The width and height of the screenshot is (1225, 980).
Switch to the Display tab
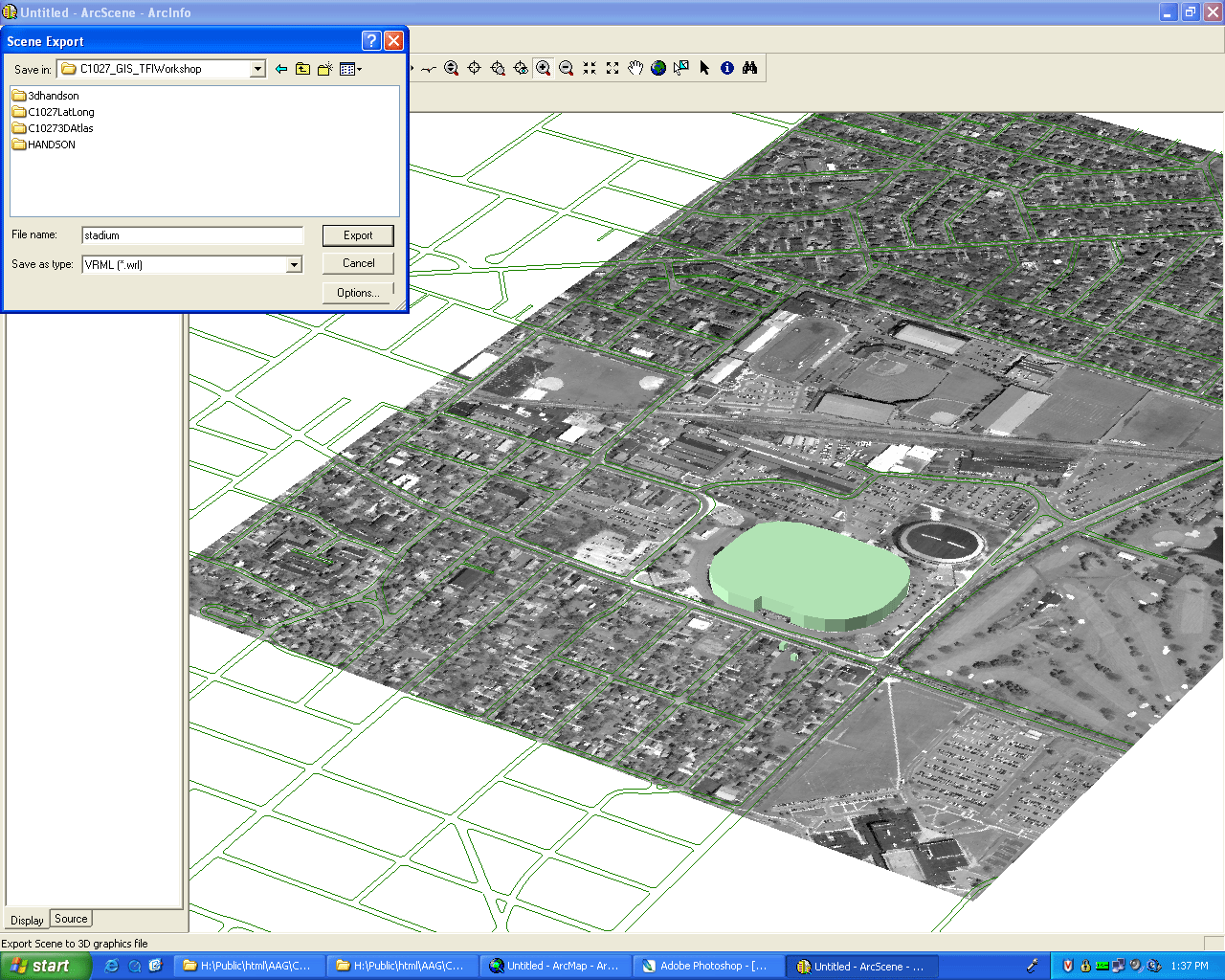27,920
